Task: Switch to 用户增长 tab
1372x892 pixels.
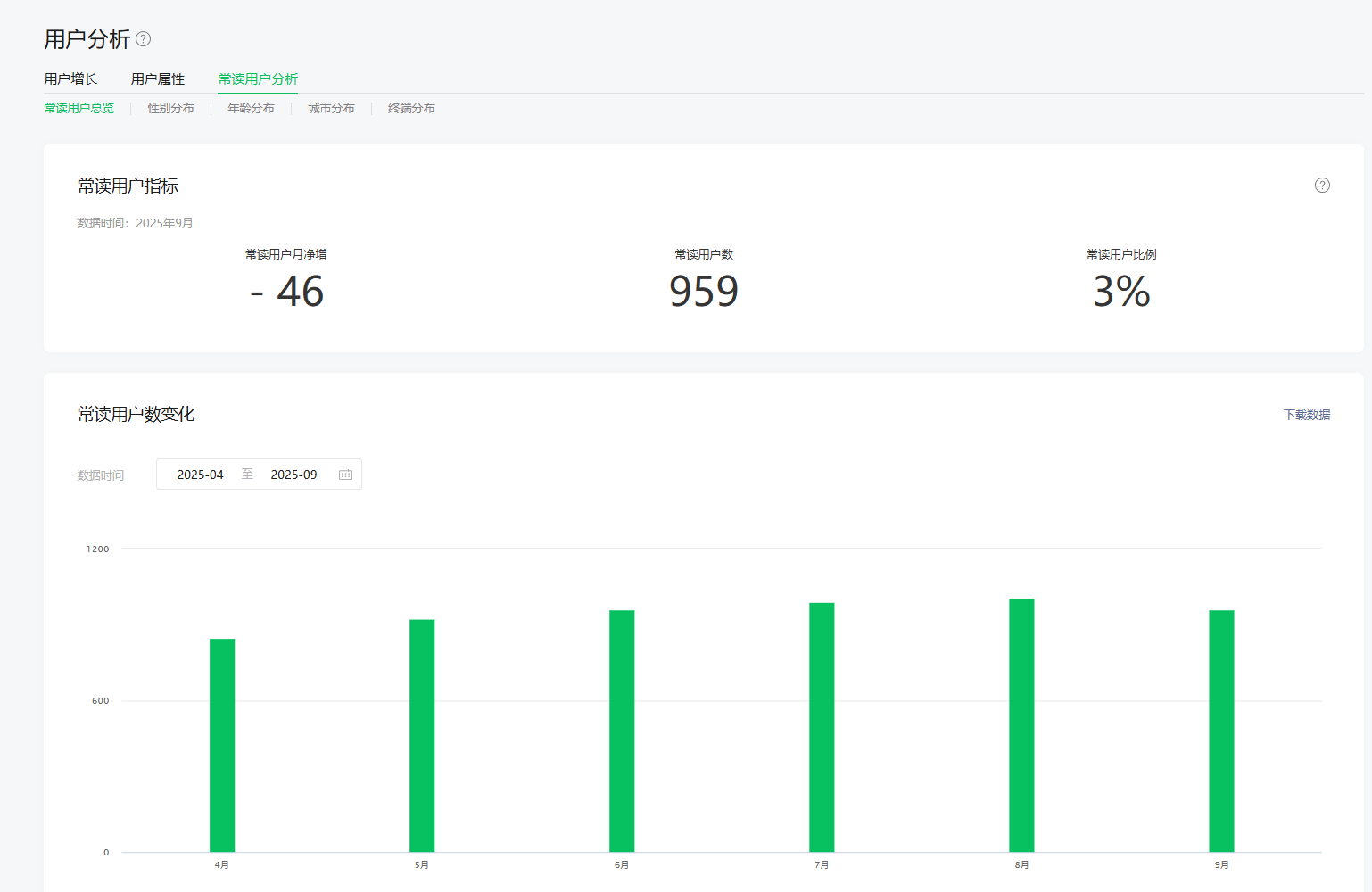Action: [x=70, y=79]
